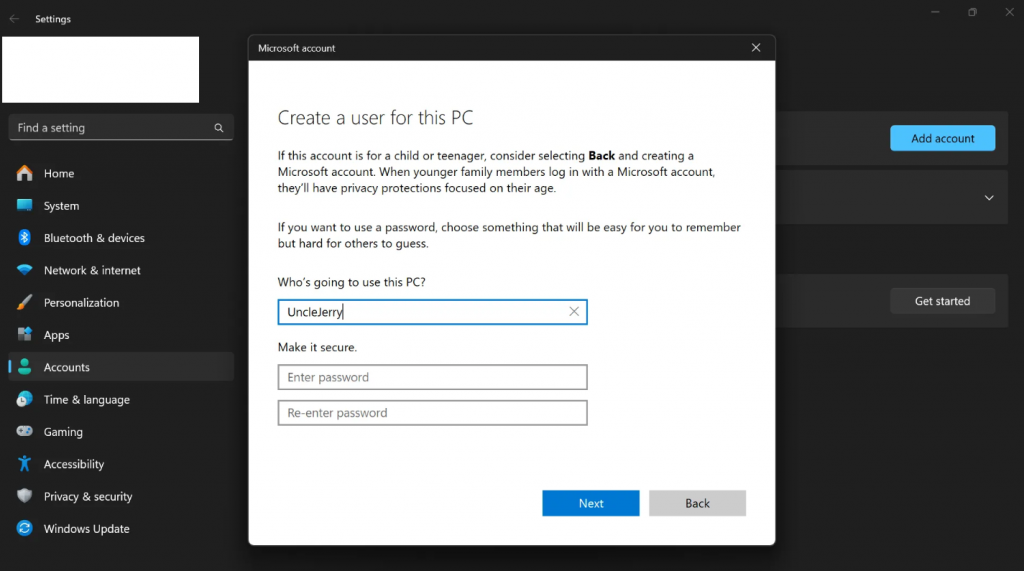Focus the username field containing UncleJerry
The height and width of the screenshot is (571, 1024).
[x=432, y=312]
